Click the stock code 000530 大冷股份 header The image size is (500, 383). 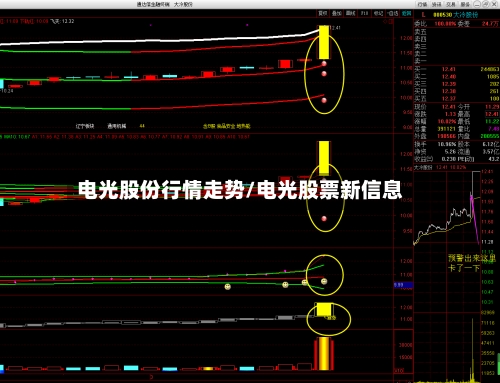pyautogui.click(x=455, y=15)
